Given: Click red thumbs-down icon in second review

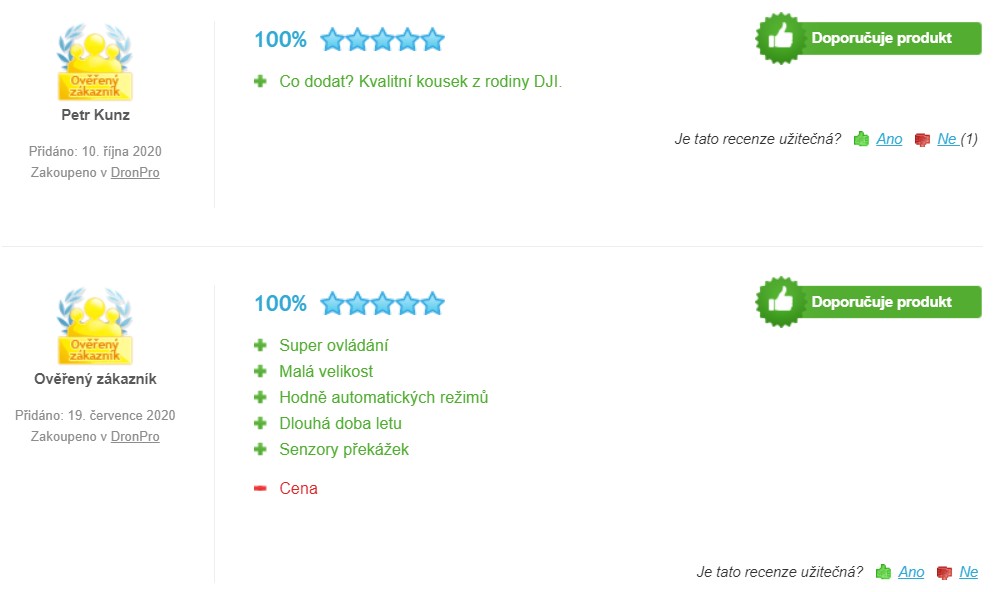Looking at the screenshot, I should tap(944, 572).
